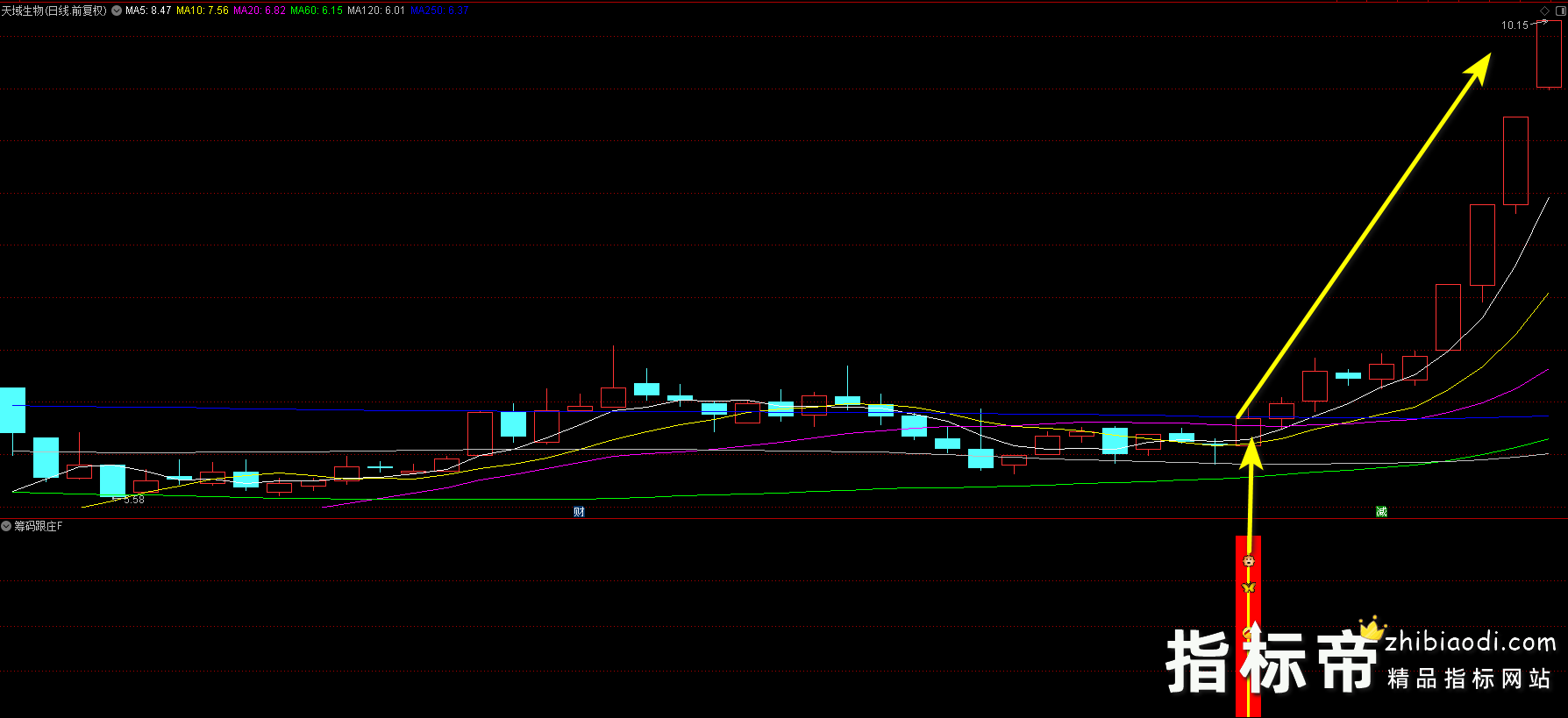Toggle the side panel icon at top-right
The height and width of the screenshot is (718, 1568).
pos(1558,11)
